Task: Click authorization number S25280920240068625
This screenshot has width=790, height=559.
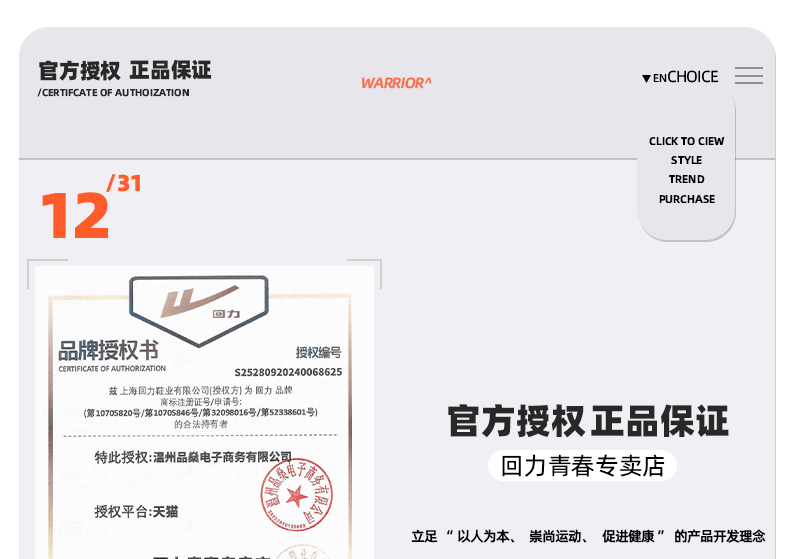Action: click(288, 372)
